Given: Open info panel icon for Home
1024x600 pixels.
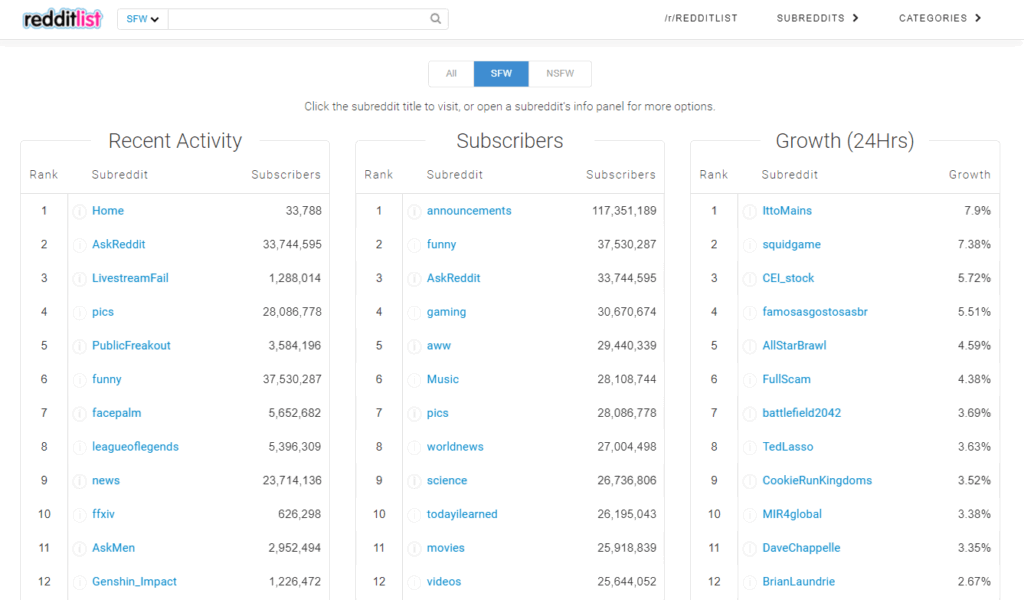Looking at the screenshot, I should (x=79, y=212).
